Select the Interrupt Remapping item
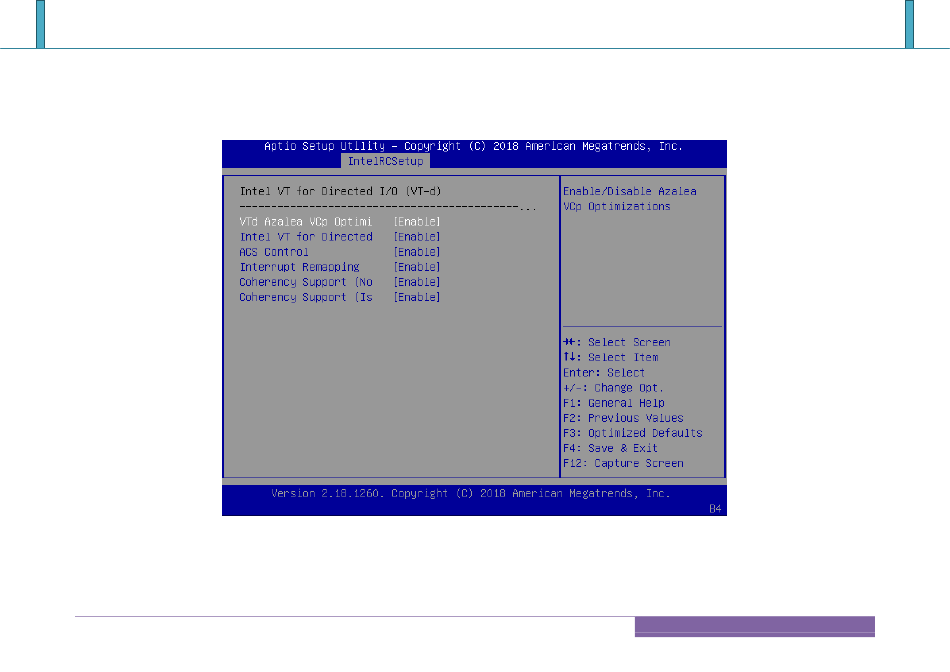 pyautogui.click(x=299, y=267)
